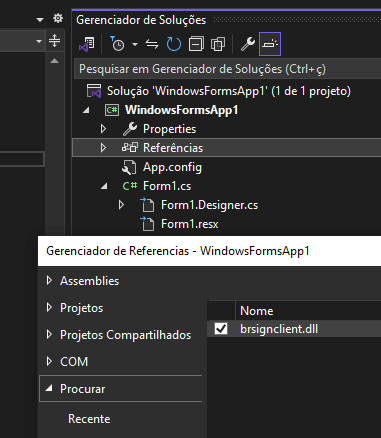381x438 pixels.
Task: Open properties with the wrench toolbar icon
Action: tap(248, 44)
